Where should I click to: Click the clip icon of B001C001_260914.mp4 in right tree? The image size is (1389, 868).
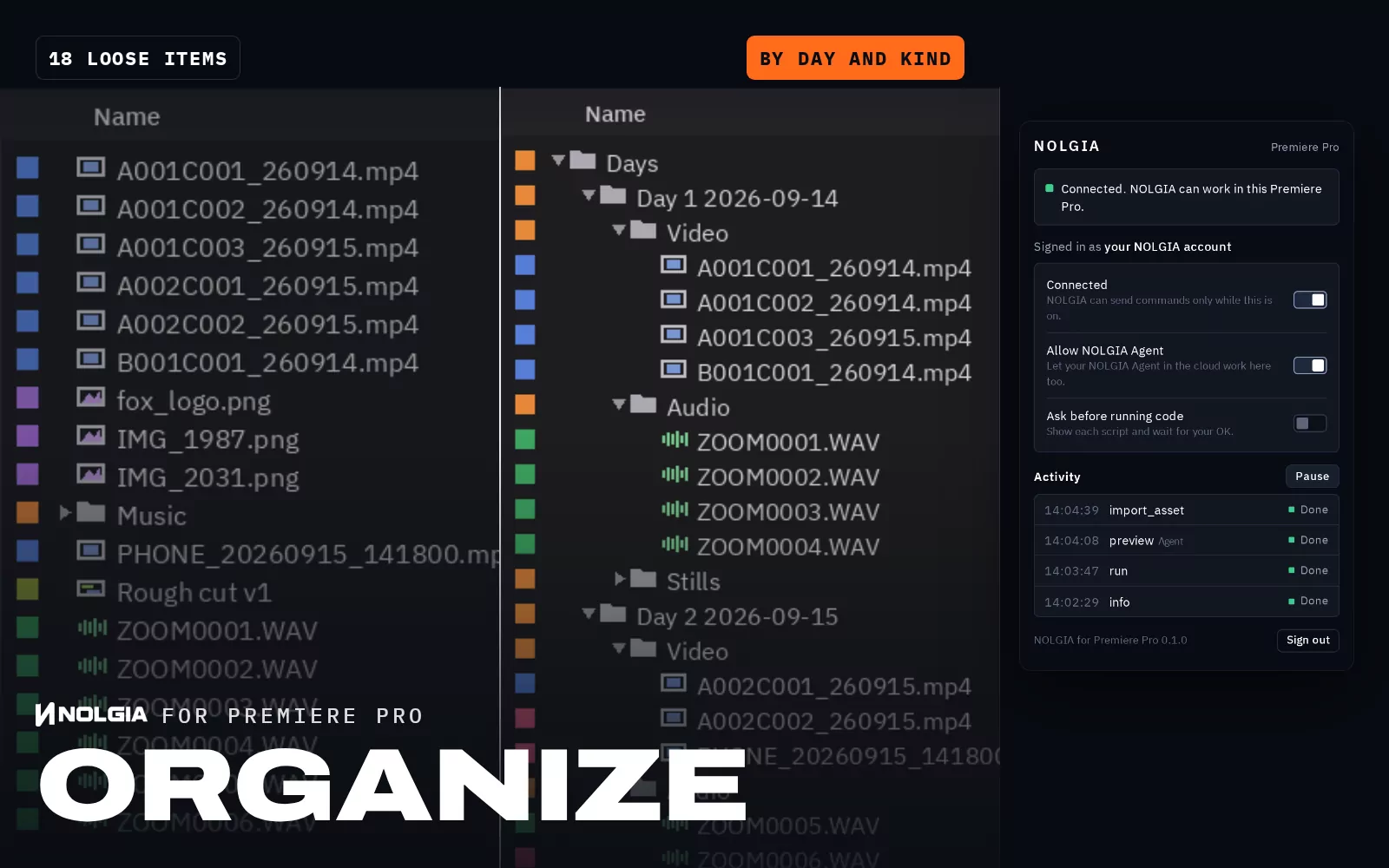pyautogui.click(x=674, y=369)
